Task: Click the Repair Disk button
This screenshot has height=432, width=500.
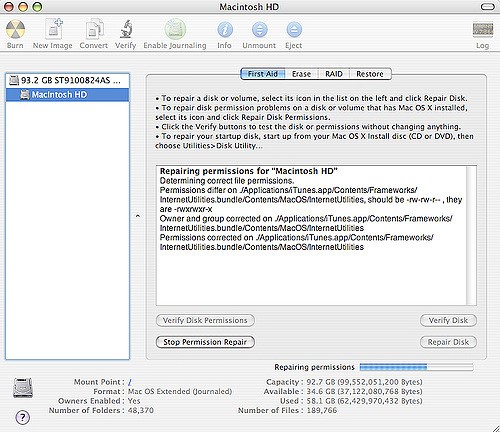Action: pos(448,342)
